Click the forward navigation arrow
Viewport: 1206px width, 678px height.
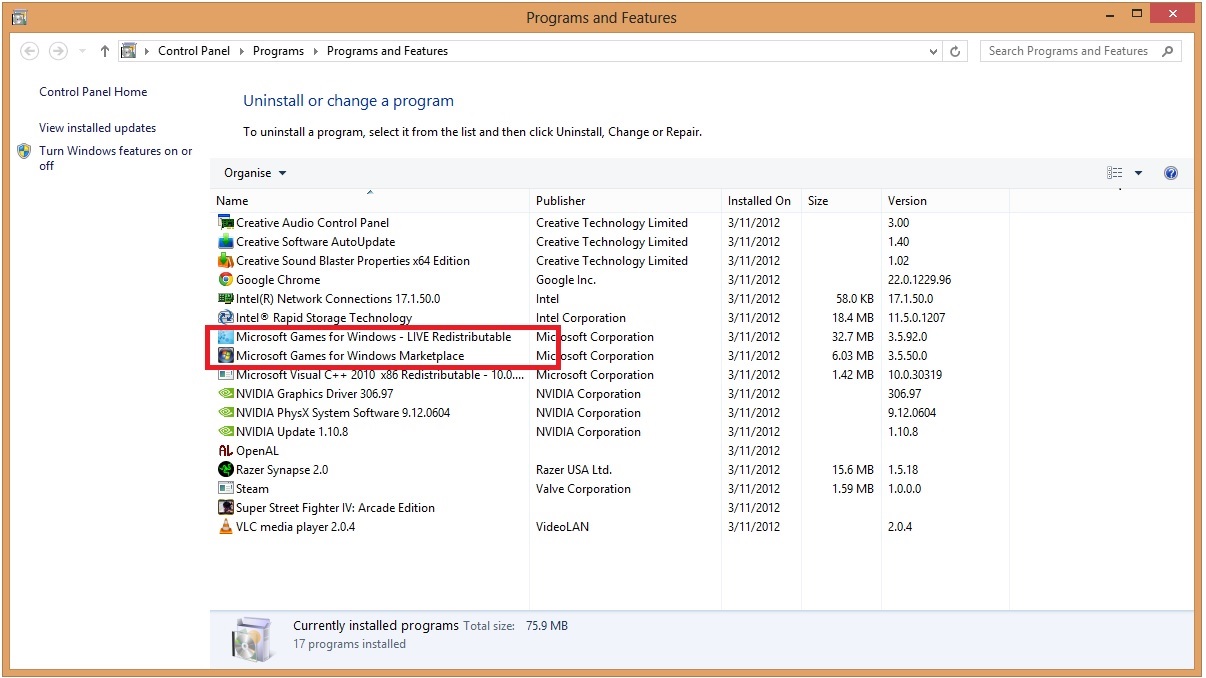click(58, 51)
